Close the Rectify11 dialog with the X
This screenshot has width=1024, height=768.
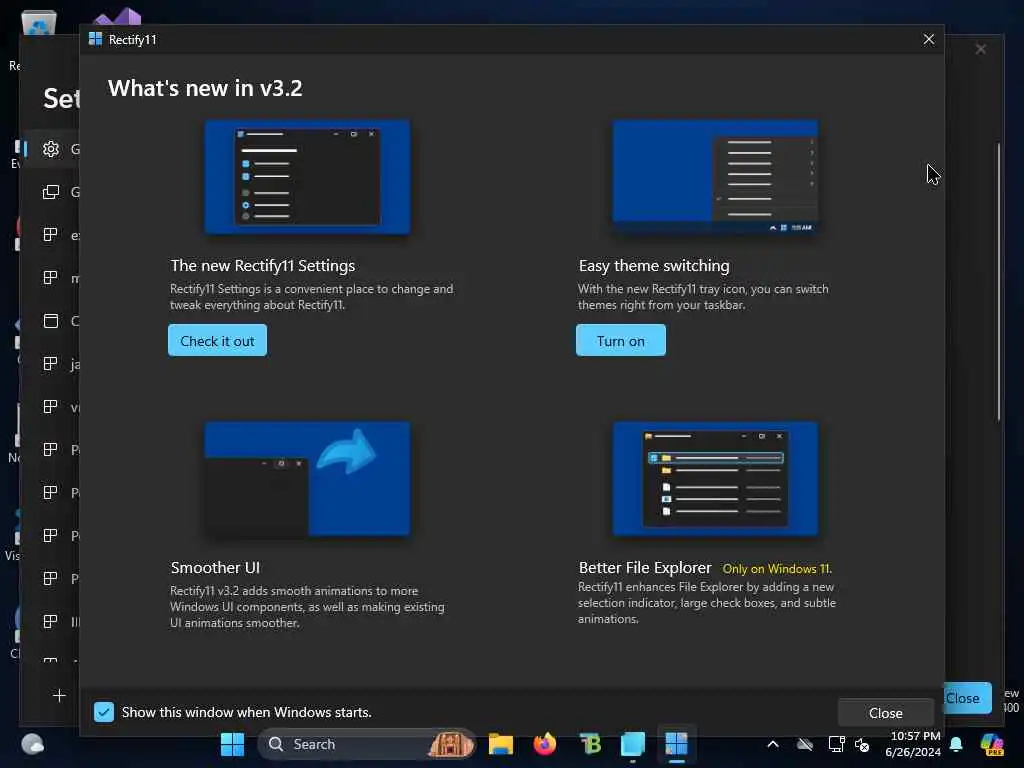[x=929, y=39]
